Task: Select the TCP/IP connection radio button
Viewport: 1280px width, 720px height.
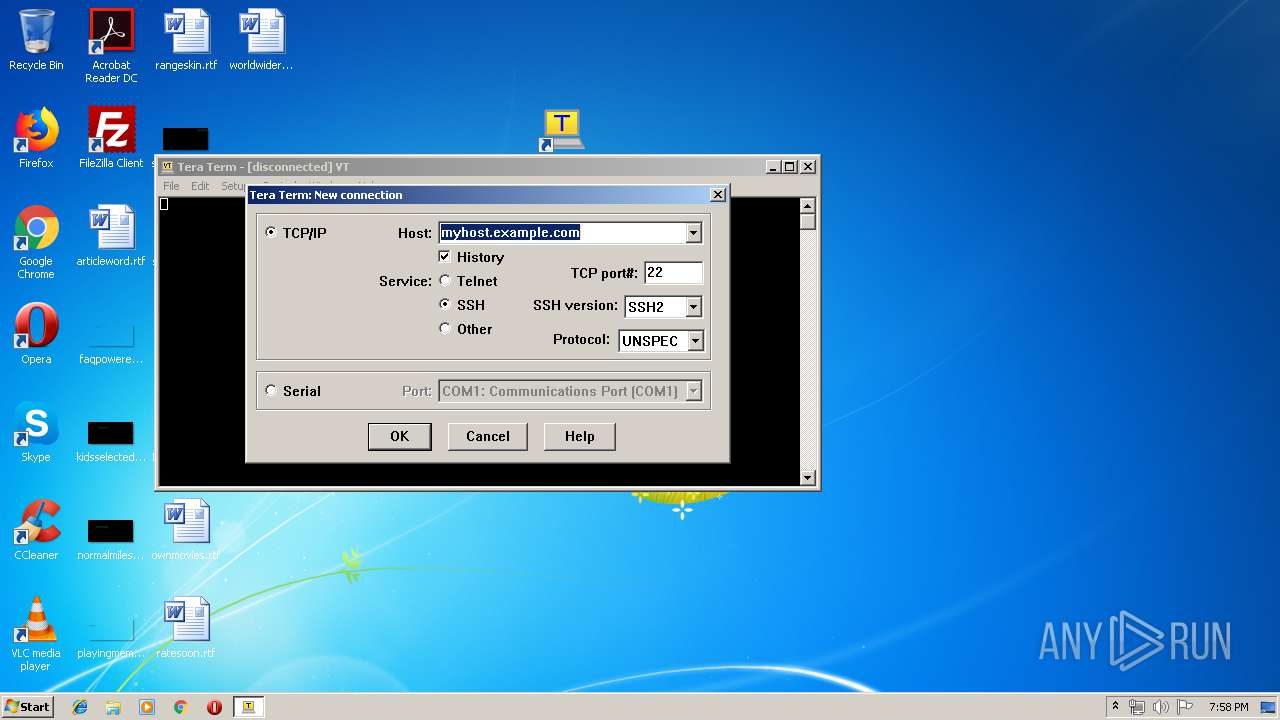Action: coord(271,232)
